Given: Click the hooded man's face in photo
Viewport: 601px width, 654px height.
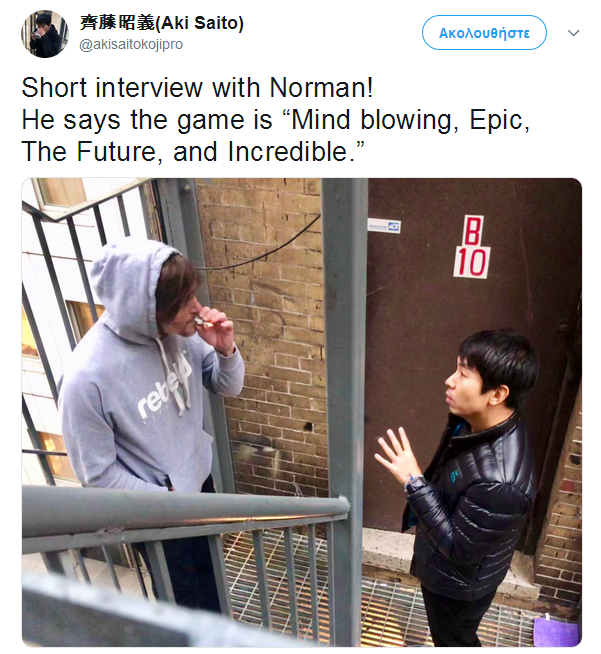Looking at the screenshot, I should click(x=181, y=297).
